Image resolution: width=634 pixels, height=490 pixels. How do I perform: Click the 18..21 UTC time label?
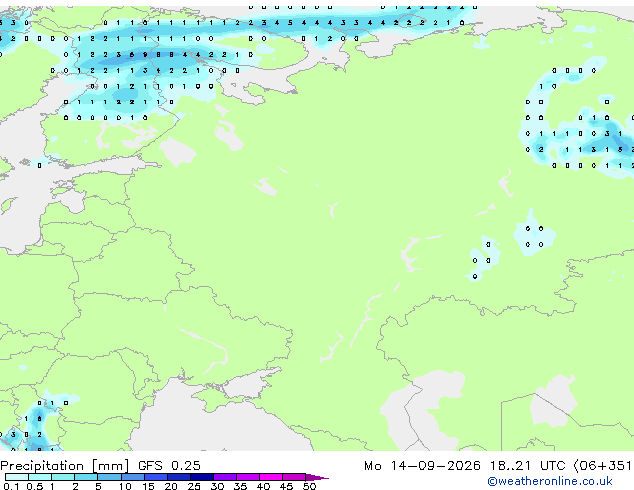[x=527, y=466]
